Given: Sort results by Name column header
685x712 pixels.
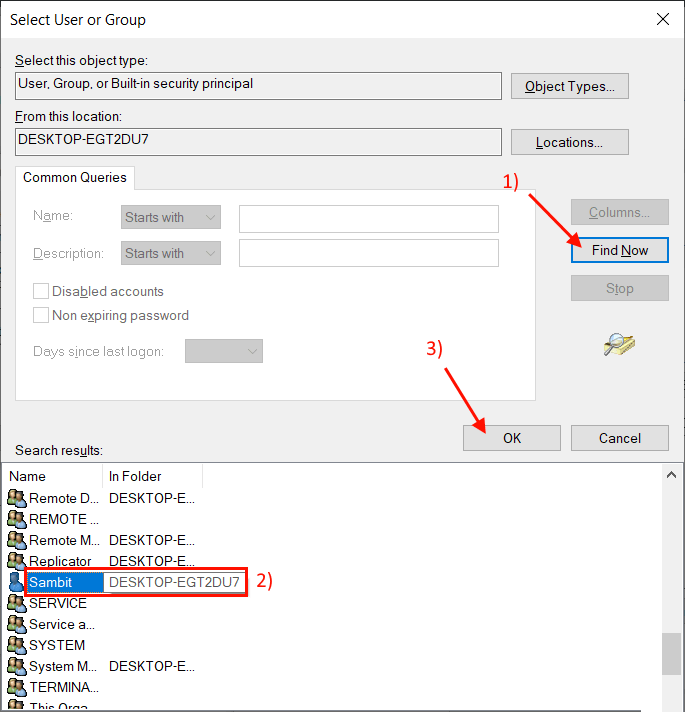Looking at the screenshot, I should [x=53, y=476].
